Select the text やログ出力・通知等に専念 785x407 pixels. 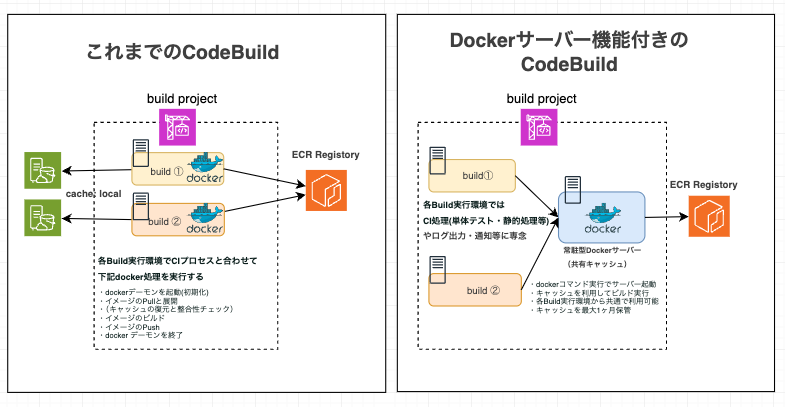coord(475,236)
